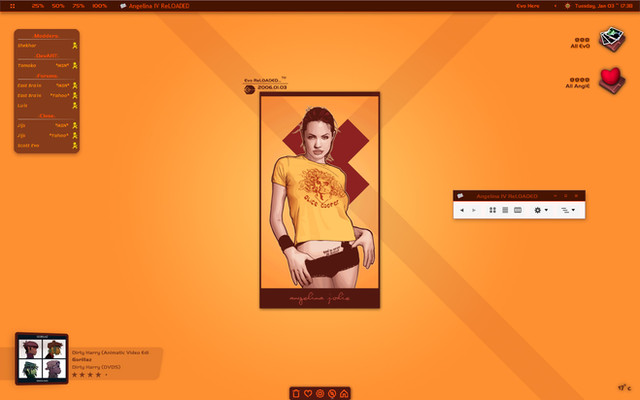Select the 75% option in top bar

(x=78, y=6)
